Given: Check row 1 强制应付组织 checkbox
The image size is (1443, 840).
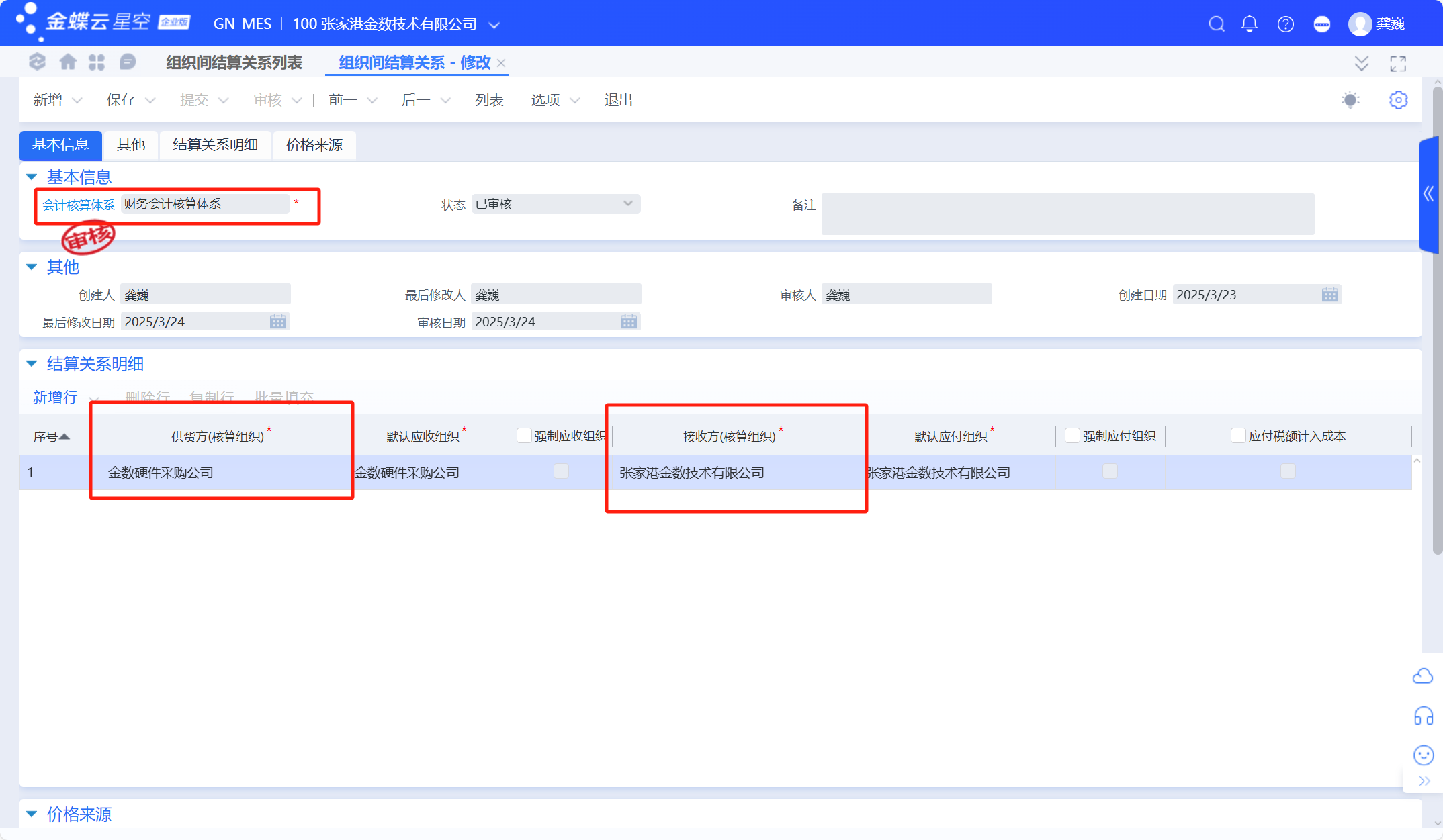Looking at the screenshot, I should (x=1110, y=471).
